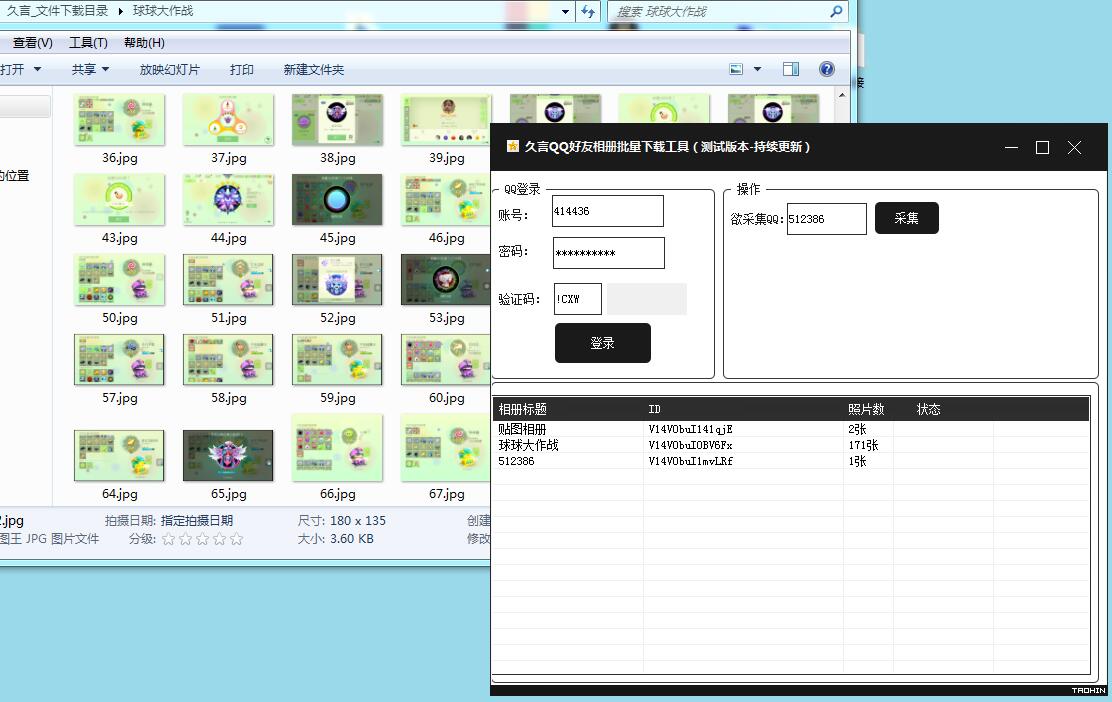Click the Explorer search magnifier icon

click(x=837, y=11)
